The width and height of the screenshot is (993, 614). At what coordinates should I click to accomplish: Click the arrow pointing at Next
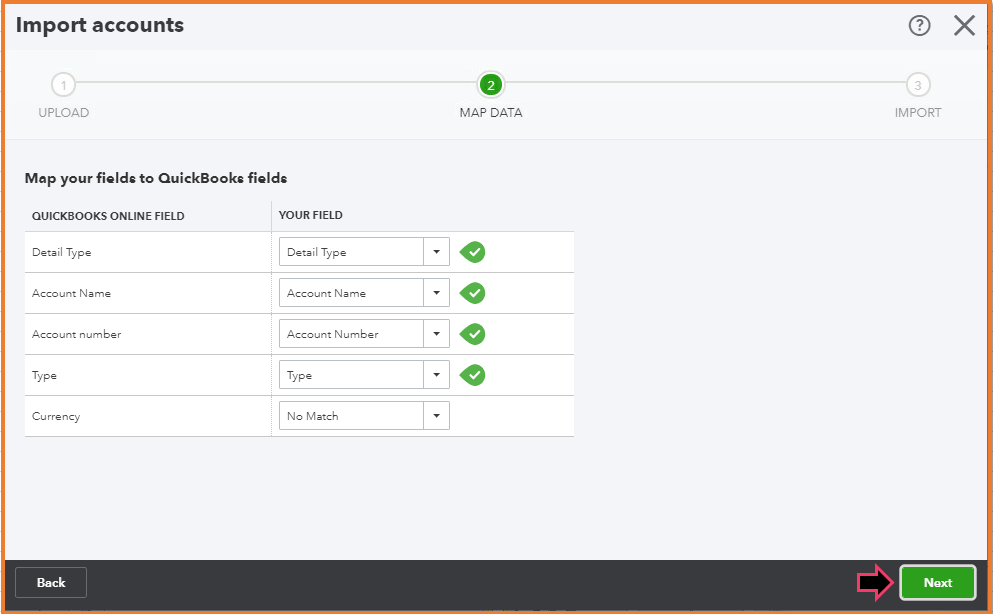(x=875, y=583)
